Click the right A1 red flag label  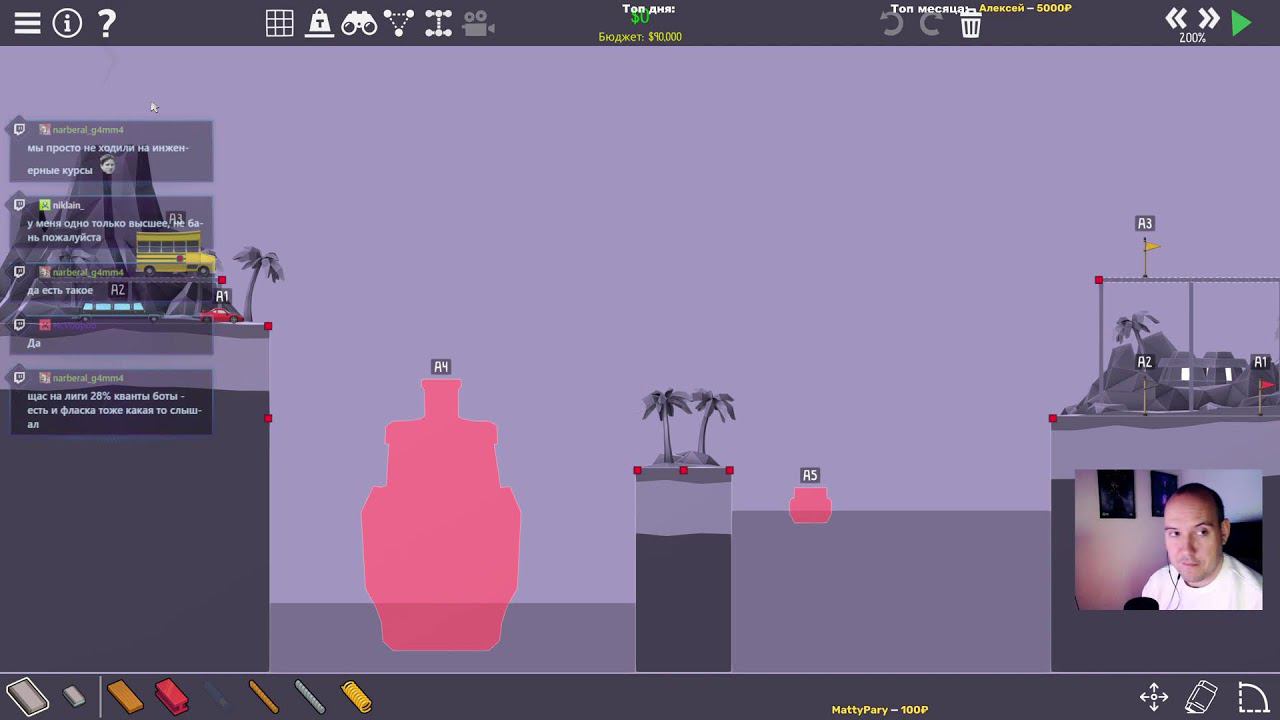1260,362
